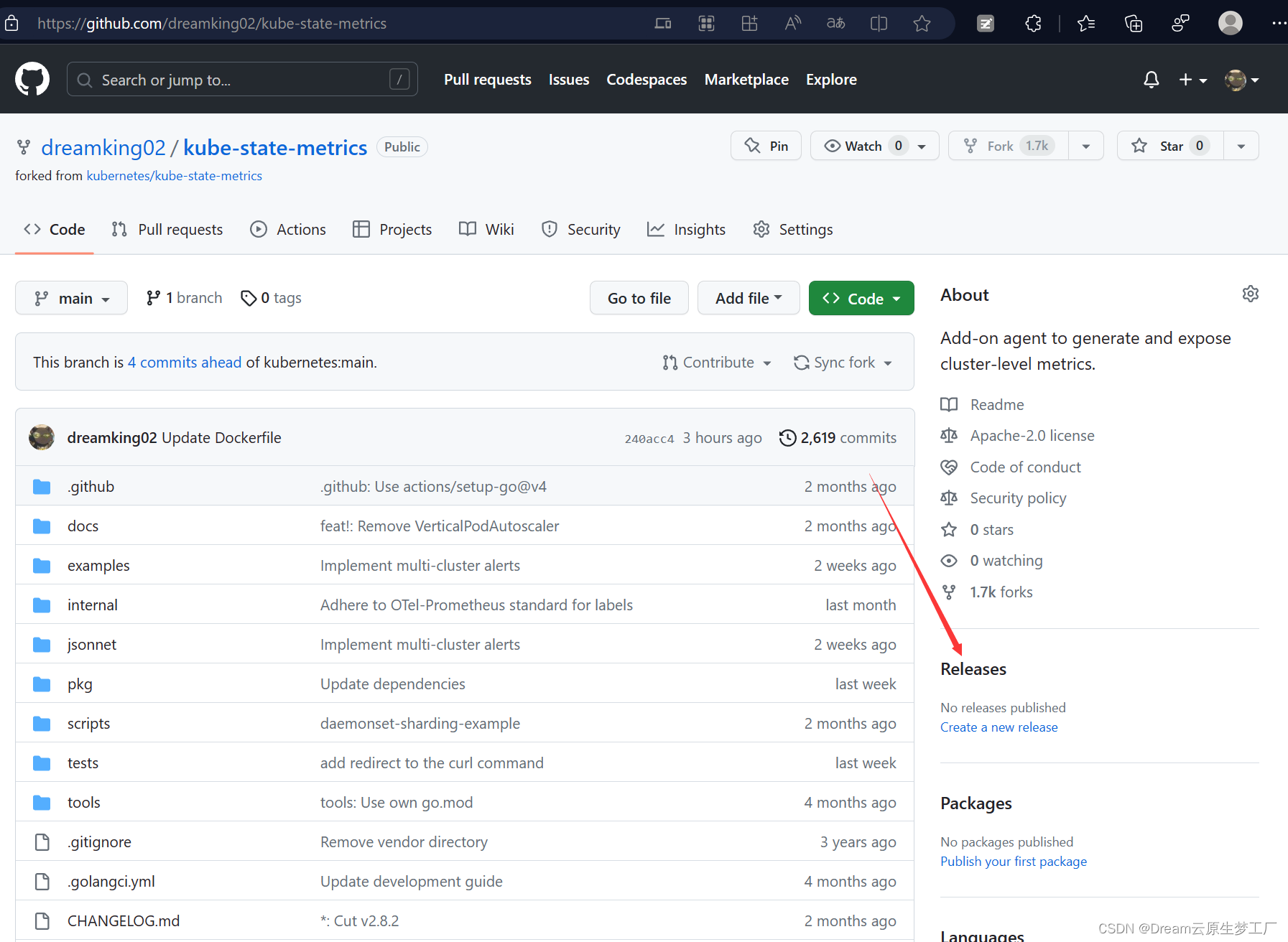Switch to the Actions tab

pyautogui.click(x=288, y=230)
